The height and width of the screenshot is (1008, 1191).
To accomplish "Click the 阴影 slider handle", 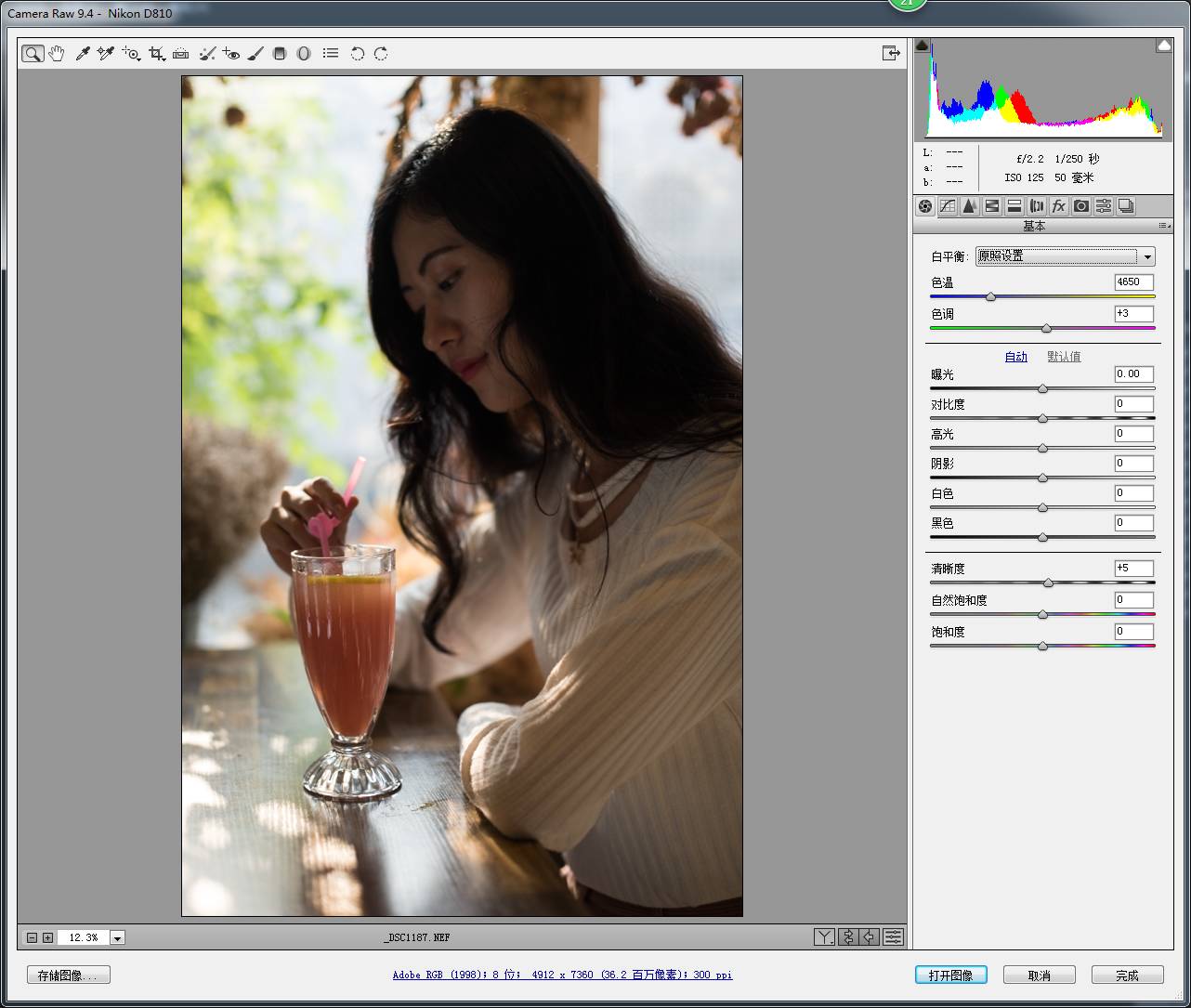I will click(1042, 478).
